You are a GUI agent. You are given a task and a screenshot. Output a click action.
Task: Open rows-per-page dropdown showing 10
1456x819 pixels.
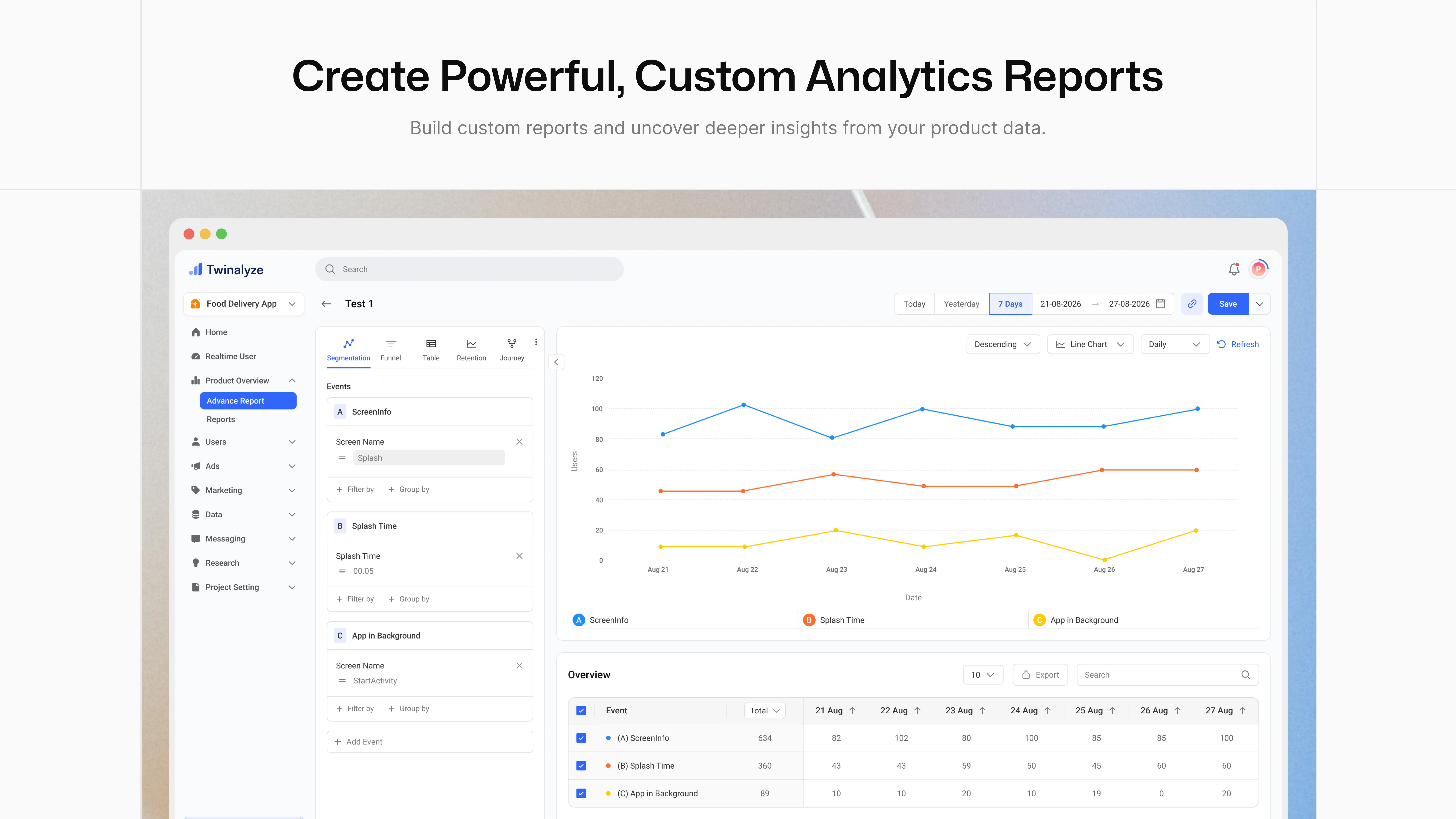pos(983,675)
